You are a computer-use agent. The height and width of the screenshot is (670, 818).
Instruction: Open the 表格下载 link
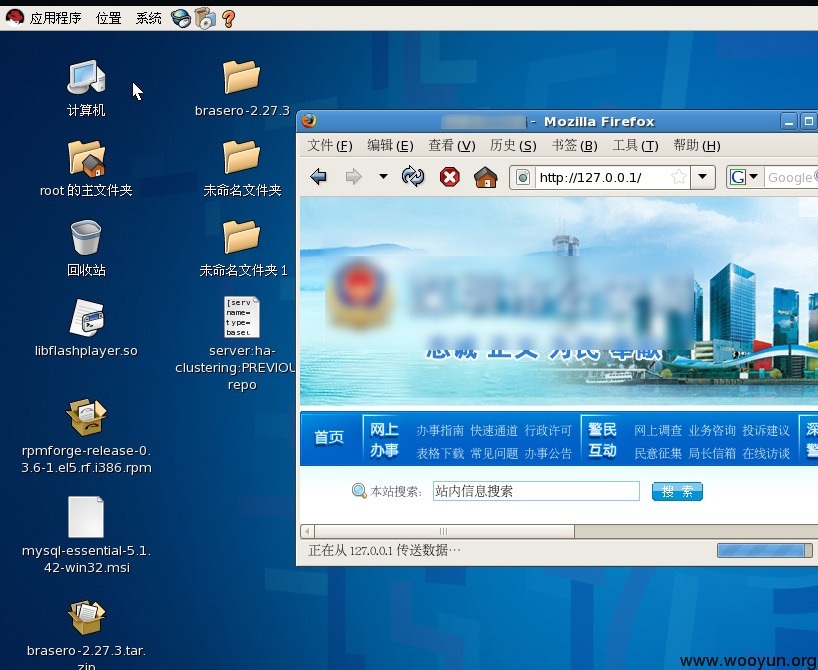pos(440,453)
